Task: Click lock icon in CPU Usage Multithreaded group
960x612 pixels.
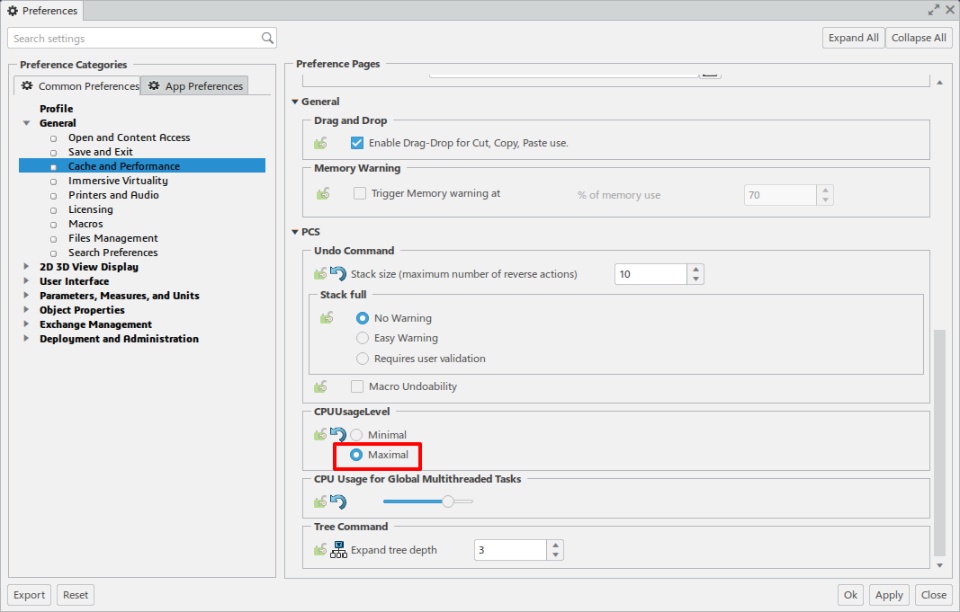Action: pos(321,502)
